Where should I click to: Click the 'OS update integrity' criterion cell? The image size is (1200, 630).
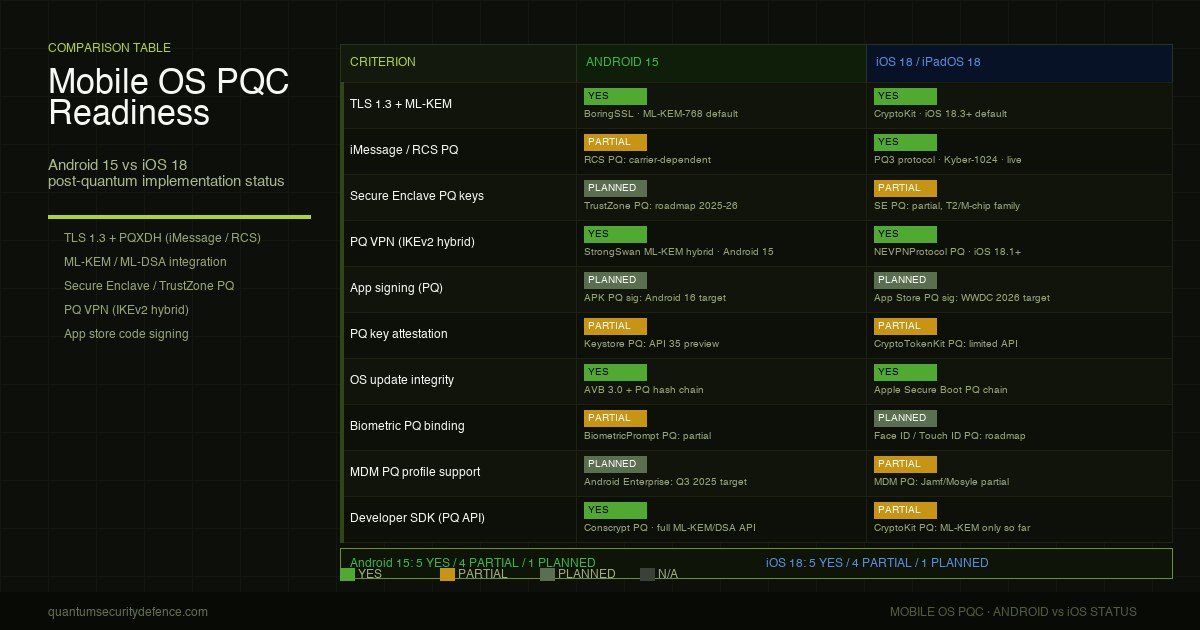pyautogui.click(x=458, y=380)
